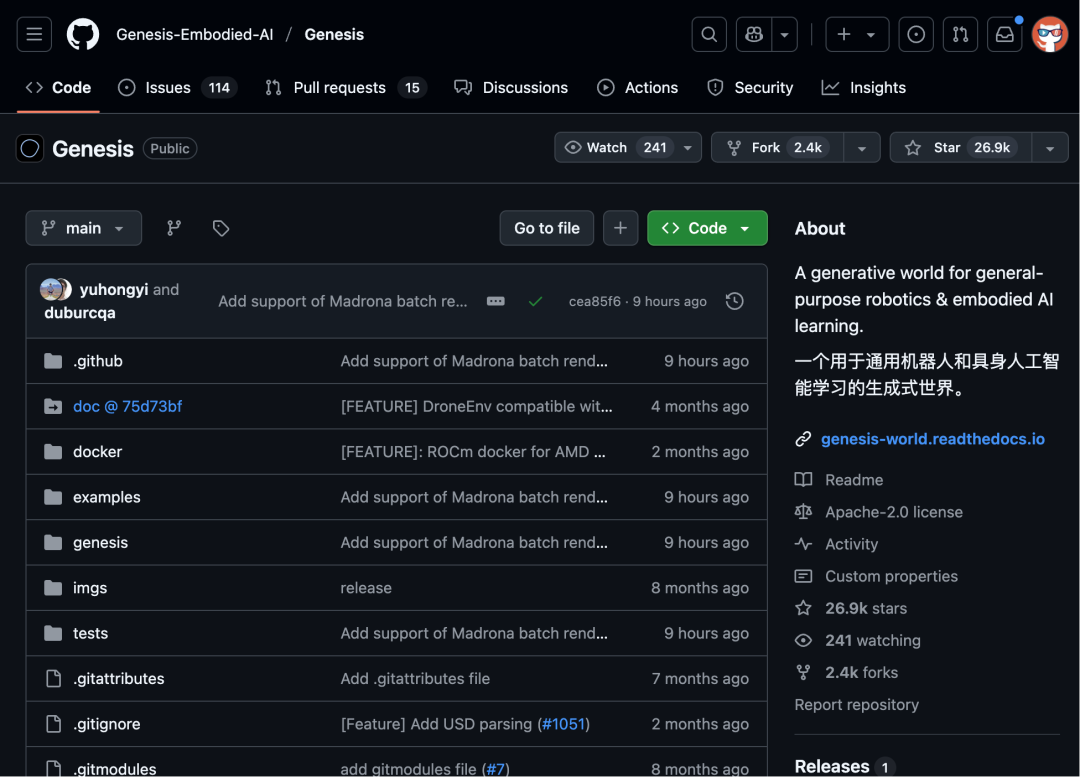Click the Genesis repository avatar icon
This screenshot has height=777, width=1080.
pos(30,148)
